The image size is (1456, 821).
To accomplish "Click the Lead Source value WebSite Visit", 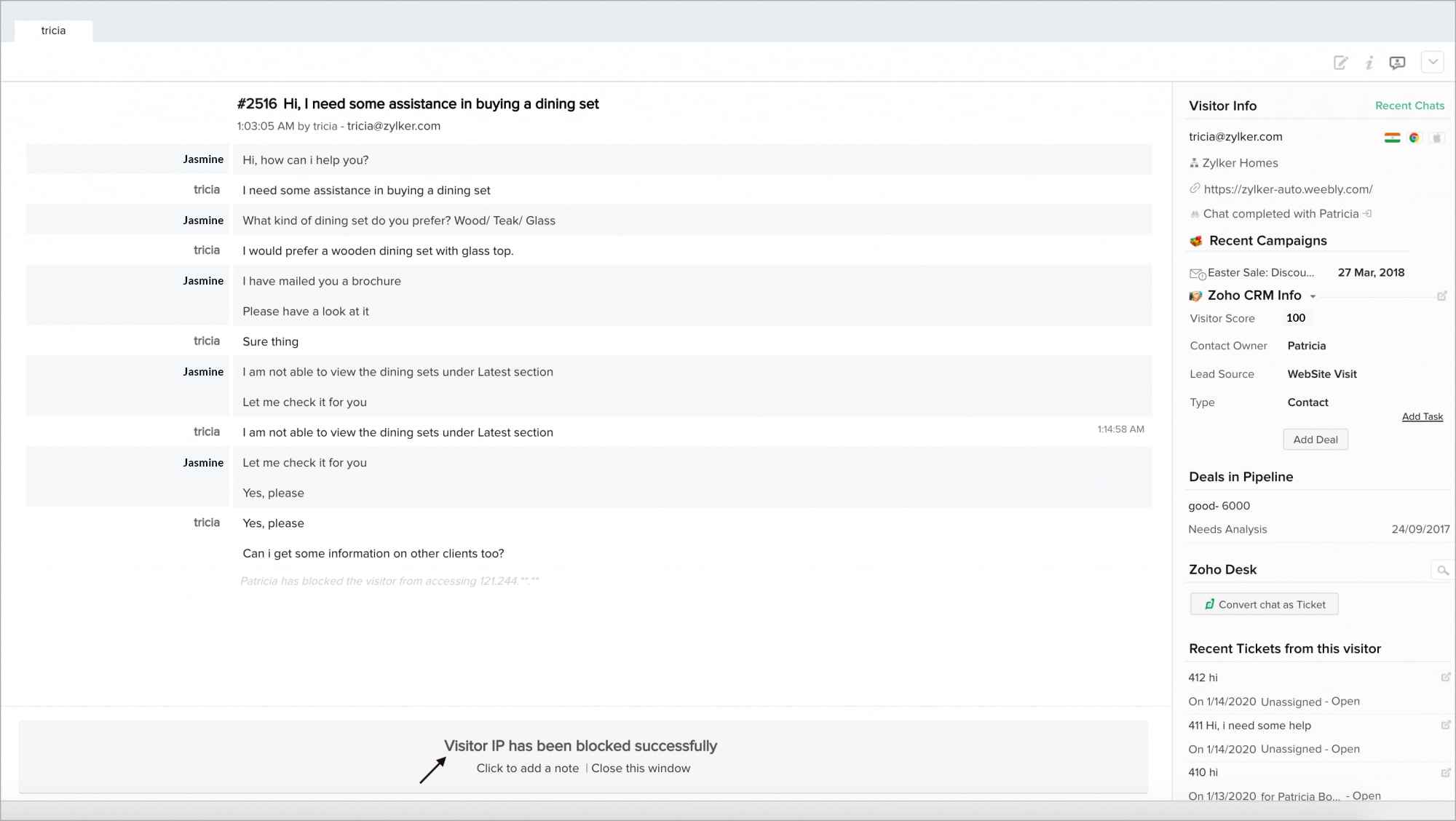I will click(x=1321, y=374).
